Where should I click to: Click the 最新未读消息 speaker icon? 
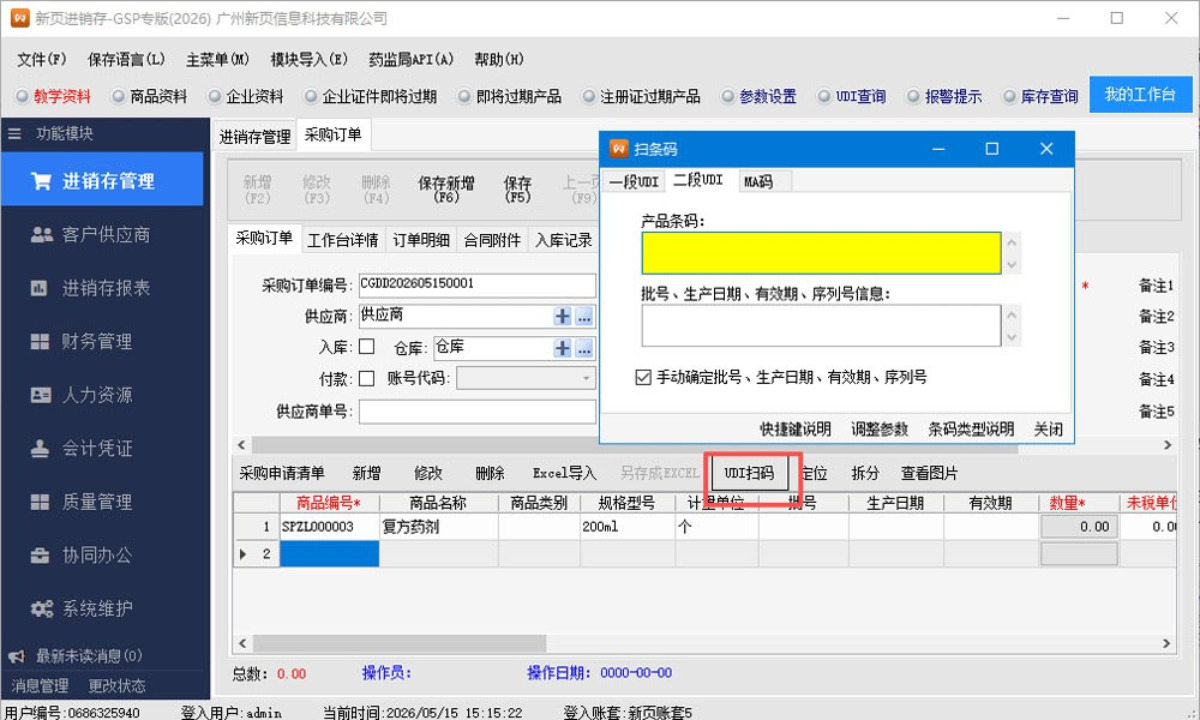pyautogui.click(x=17, y=657)
